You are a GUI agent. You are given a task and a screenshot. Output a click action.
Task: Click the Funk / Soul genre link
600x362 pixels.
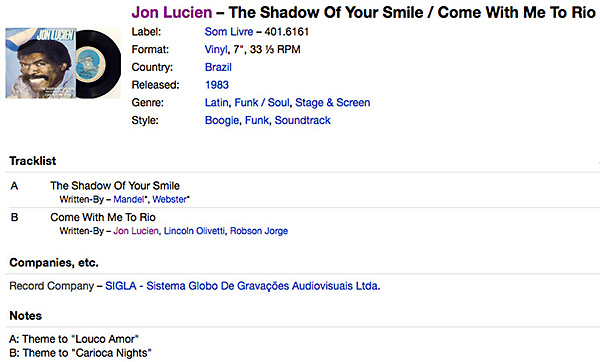[x=262, y=103]
